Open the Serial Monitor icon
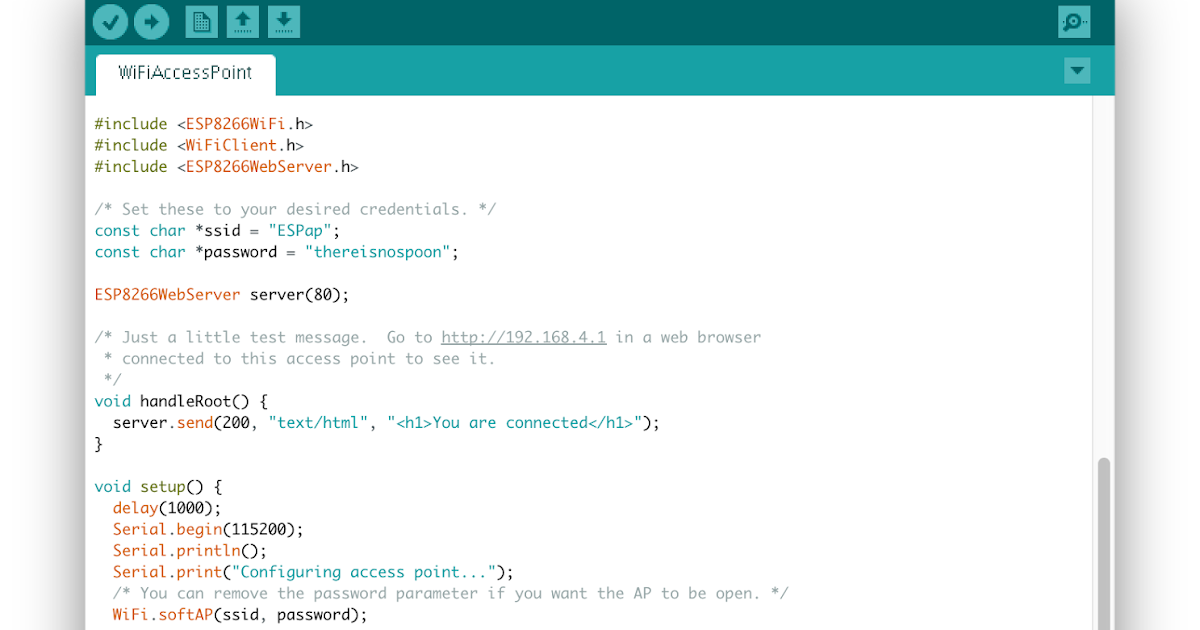Image resolution: width=1200 pixels, height=630 pixels. (1074, 21)
